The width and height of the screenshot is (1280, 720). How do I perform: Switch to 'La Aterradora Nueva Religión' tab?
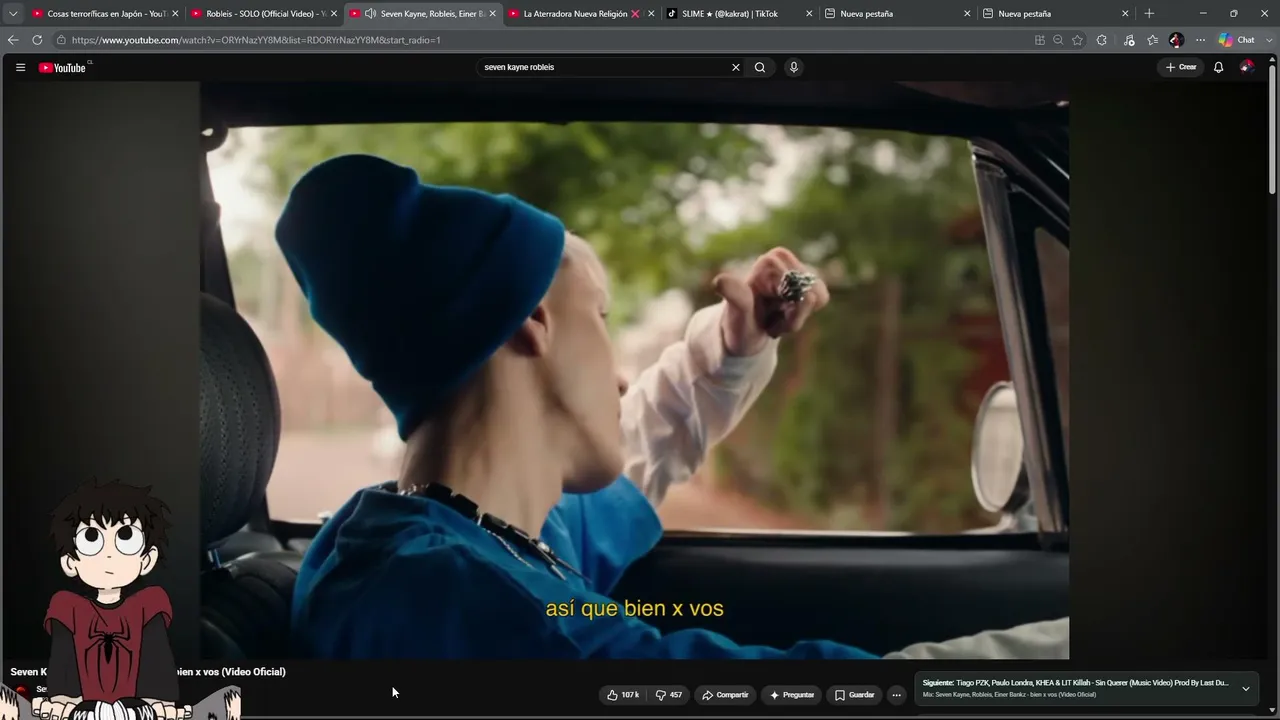[581, 14]
